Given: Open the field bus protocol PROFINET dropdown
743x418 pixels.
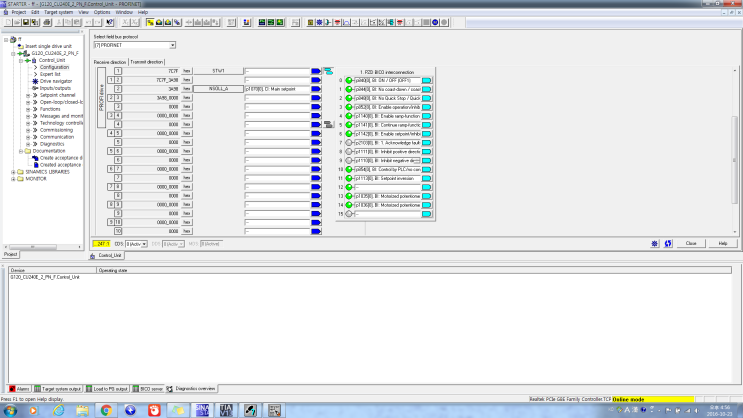Looking at the screenshot, I should [x=172, y=45].
